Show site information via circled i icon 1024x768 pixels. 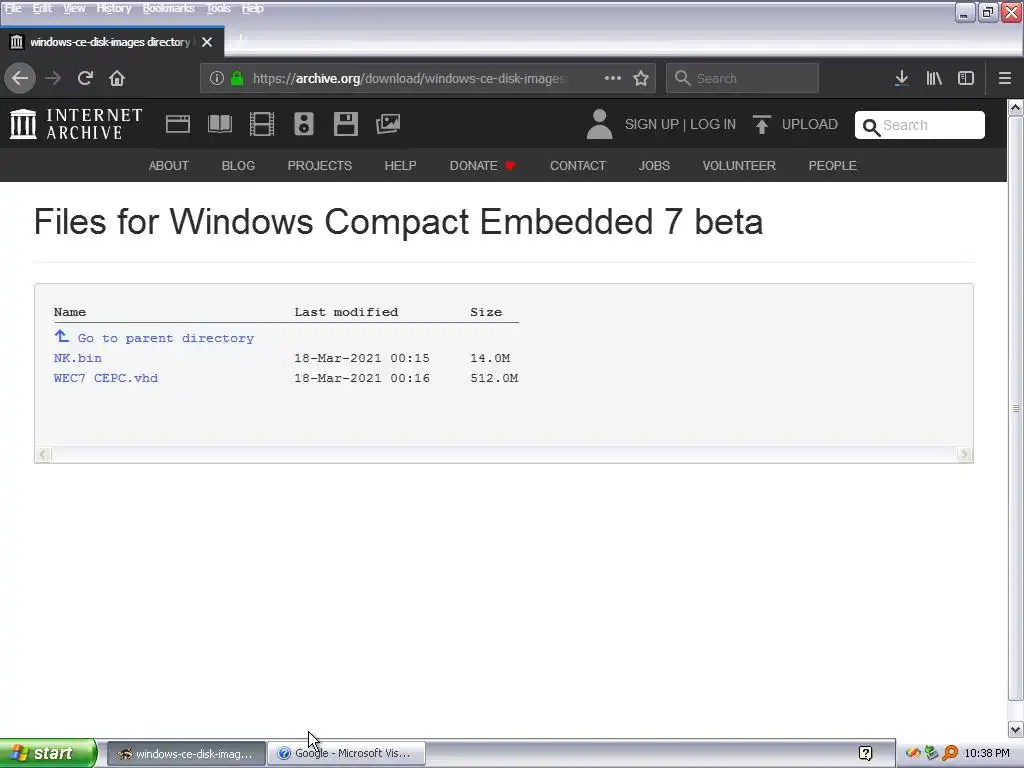217,78
